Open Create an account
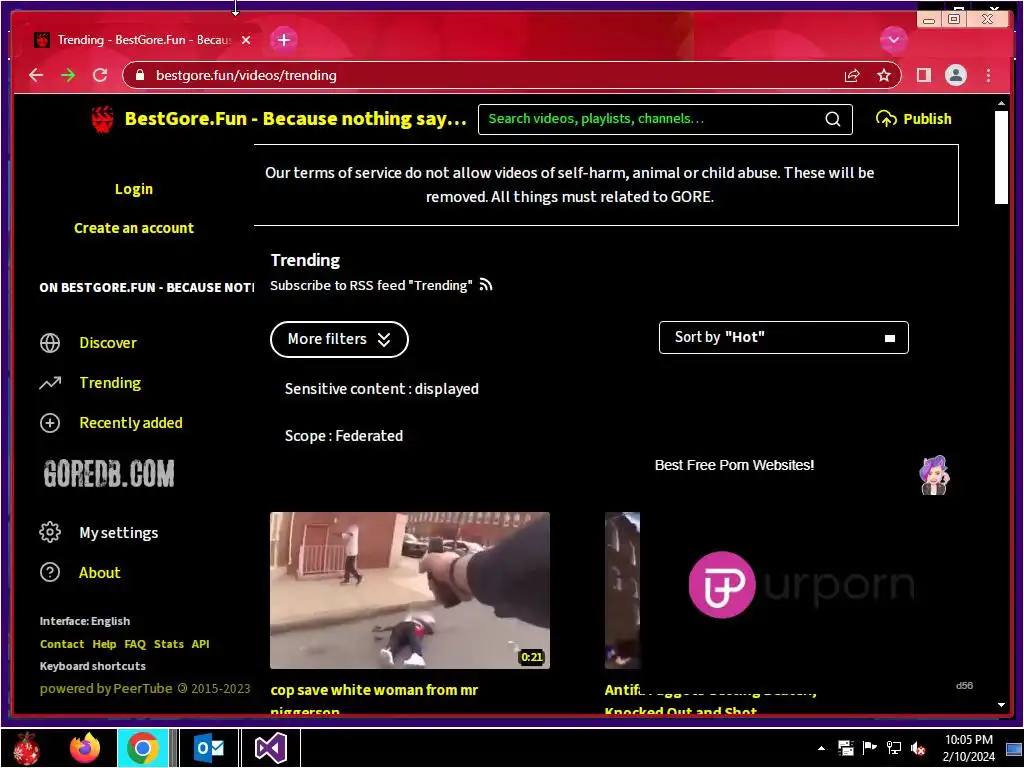The width and height of the screenshot is (1024, 768). click(x=134, y=228)
